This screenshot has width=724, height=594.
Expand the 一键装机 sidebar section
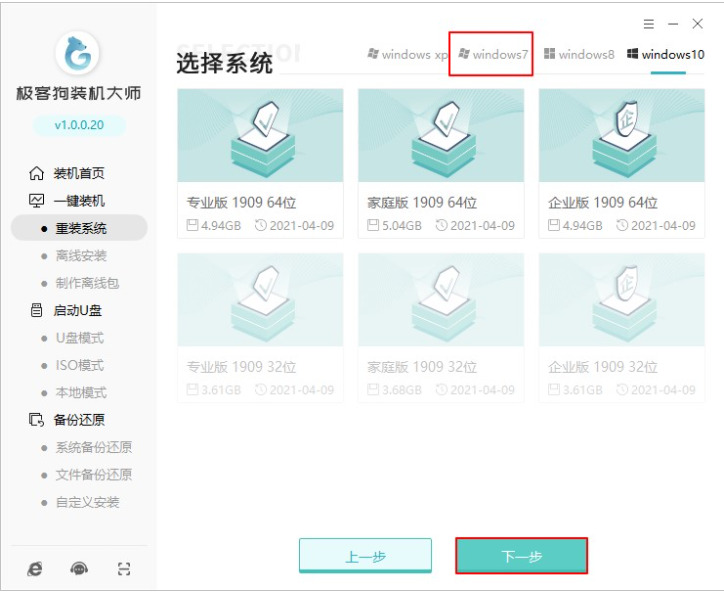click(78, 201)
